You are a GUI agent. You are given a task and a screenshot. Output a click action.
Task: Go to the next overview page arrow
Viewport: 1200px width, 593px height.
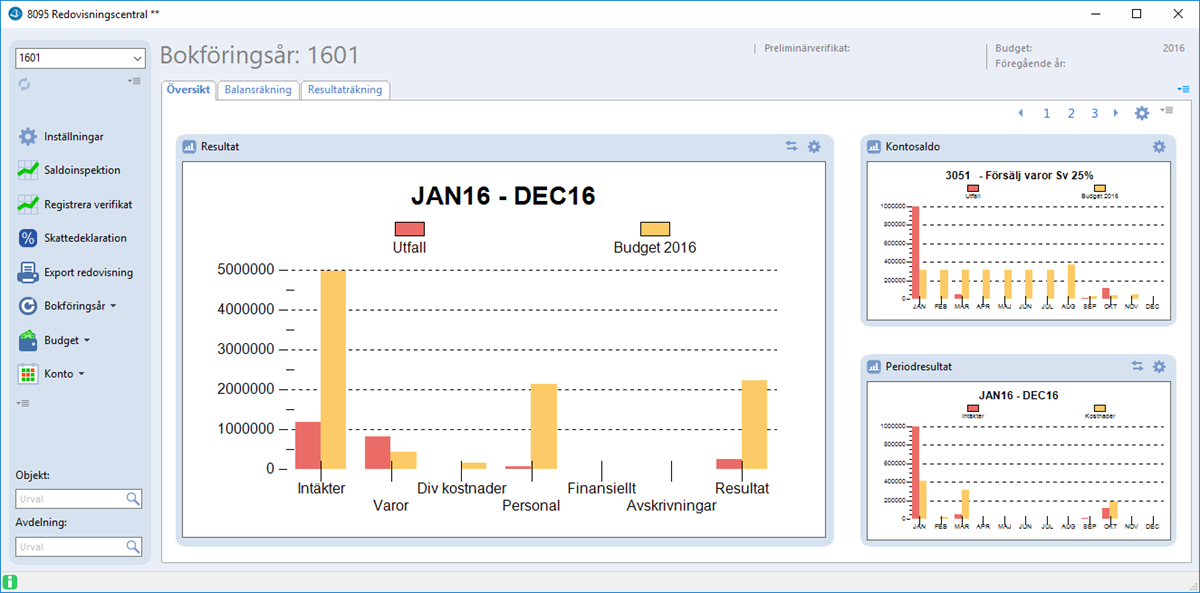pos(1116,113)
